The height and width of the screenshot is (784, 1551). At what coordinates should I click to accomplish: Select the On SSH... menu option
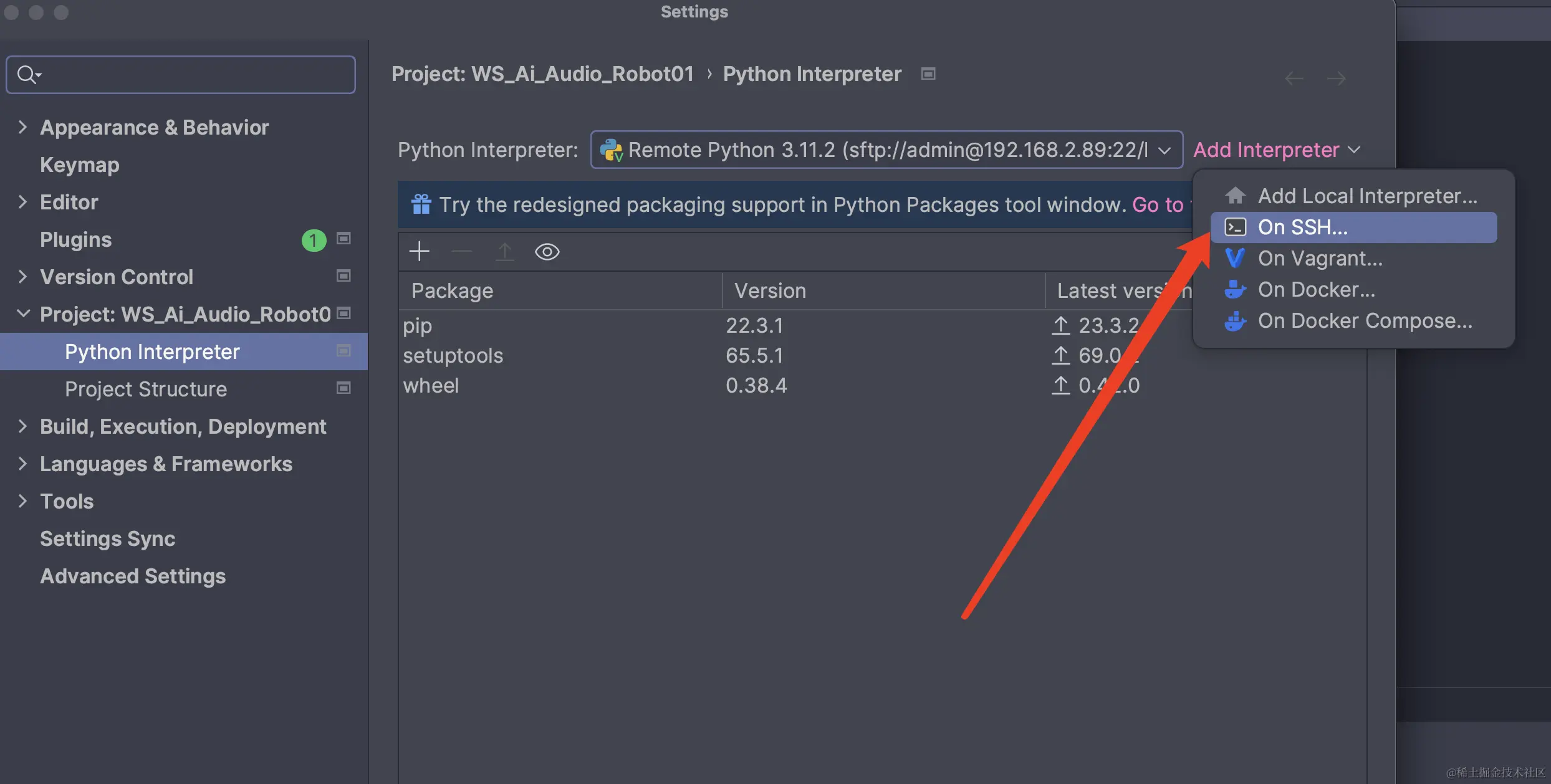[x=1303, y=227]
